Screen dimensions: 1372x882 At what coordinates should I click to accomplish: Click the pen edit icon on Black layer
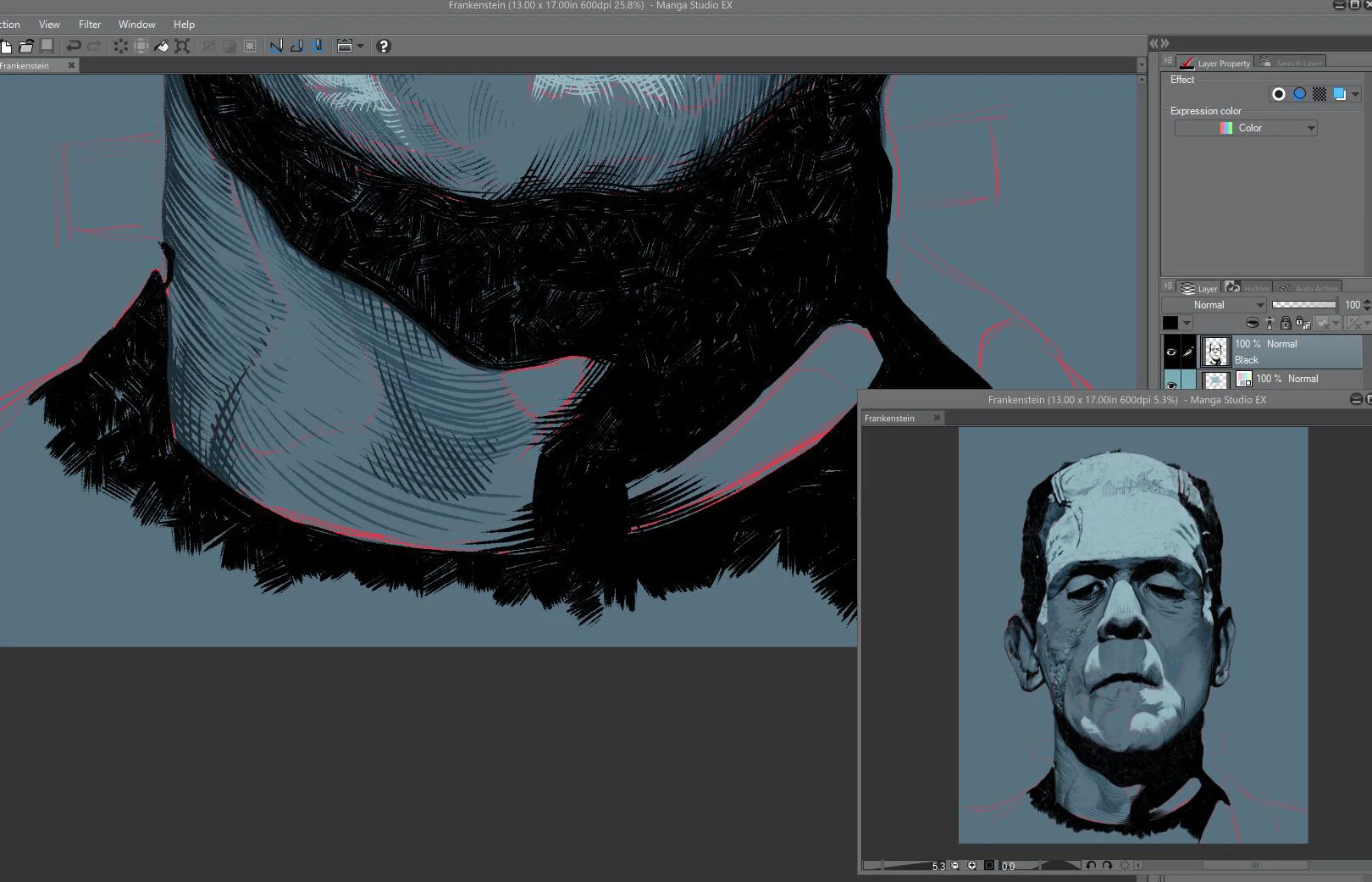coord(1189,352)
